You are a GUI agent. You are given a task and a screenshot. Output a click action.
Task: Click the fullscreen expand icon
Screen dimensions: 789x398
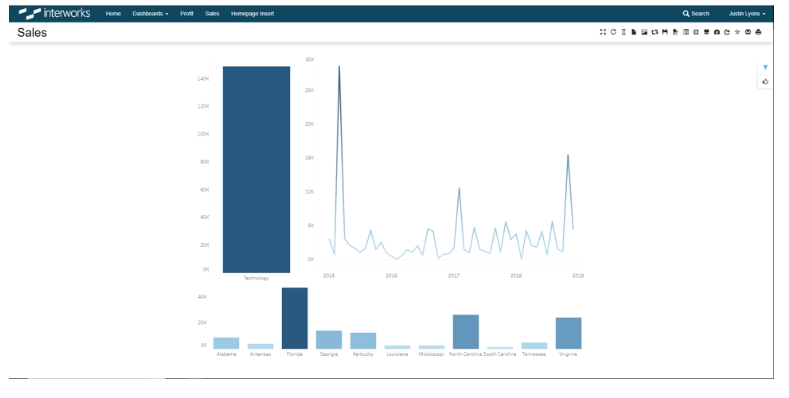coord(603,32)
